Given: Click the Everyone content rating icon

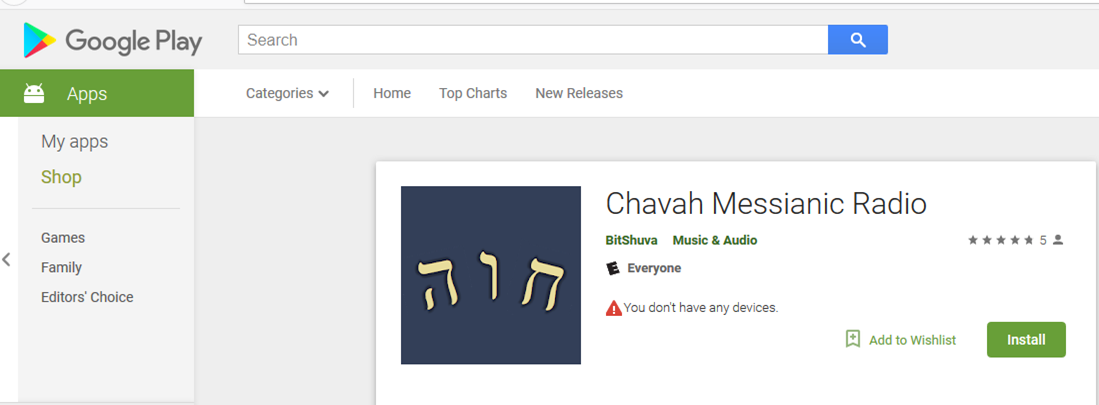Looking at the screenshot, I should [x=613, y=268].
